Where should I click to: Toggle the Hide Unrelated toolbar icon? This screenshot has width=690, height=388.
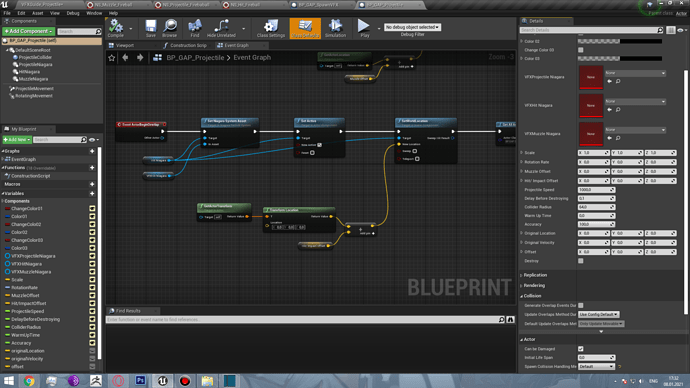(x=221, y=28)
